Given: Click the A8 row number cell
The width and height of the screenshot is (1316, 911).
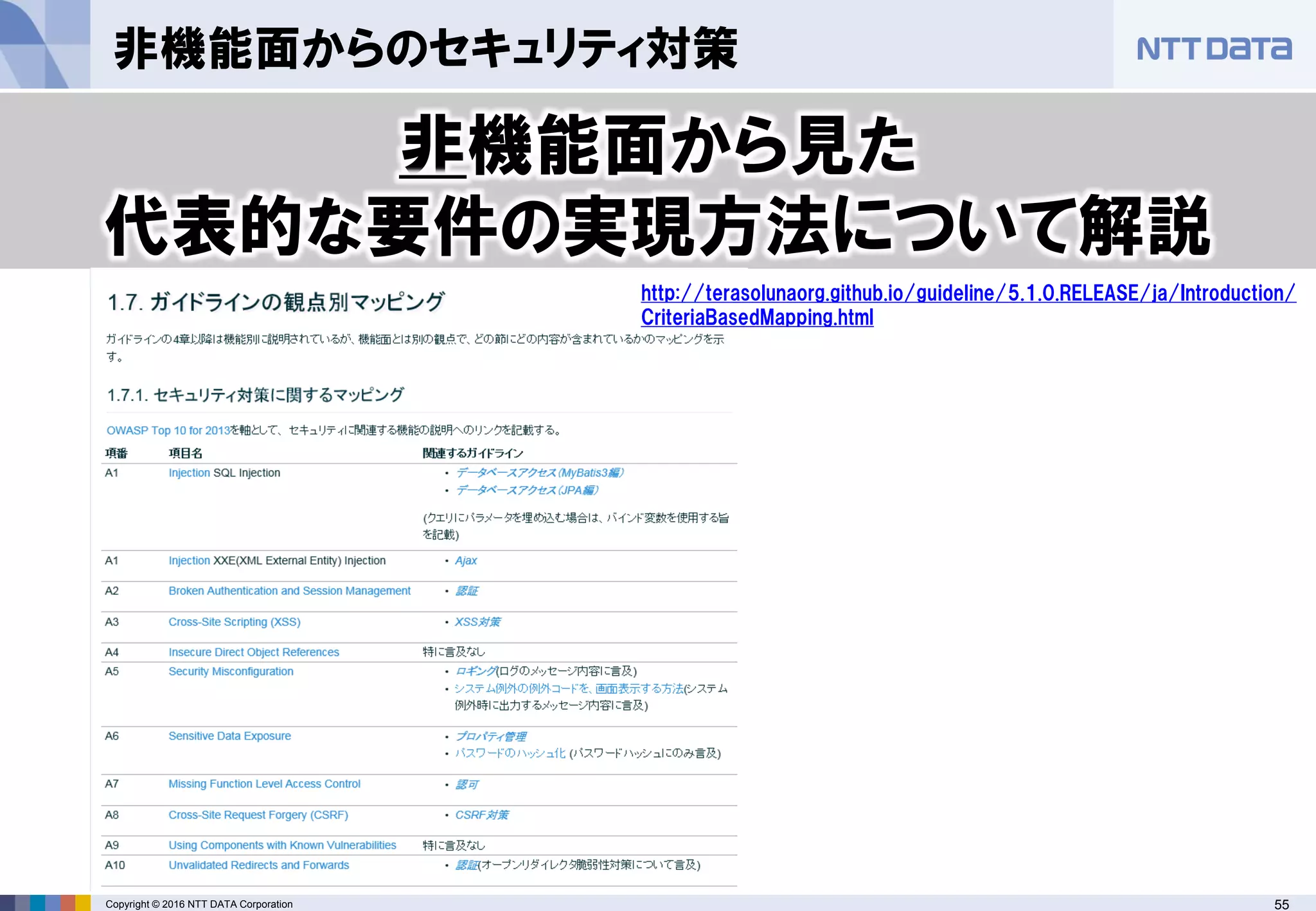Looking at the screenshot, I should coord(112,815).
